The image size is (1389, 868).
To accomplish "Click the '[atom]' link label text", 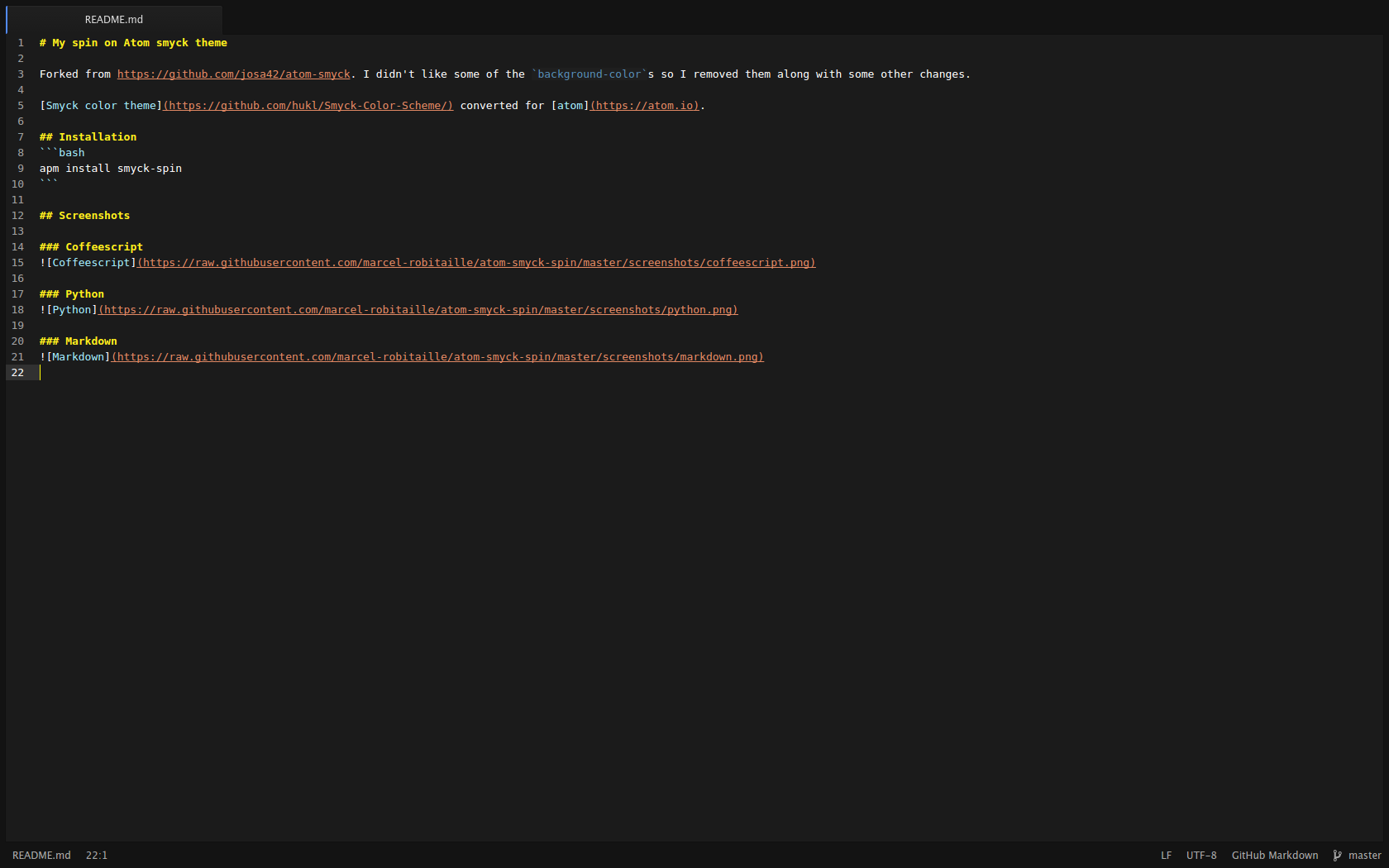I will [x=570, y=106].
